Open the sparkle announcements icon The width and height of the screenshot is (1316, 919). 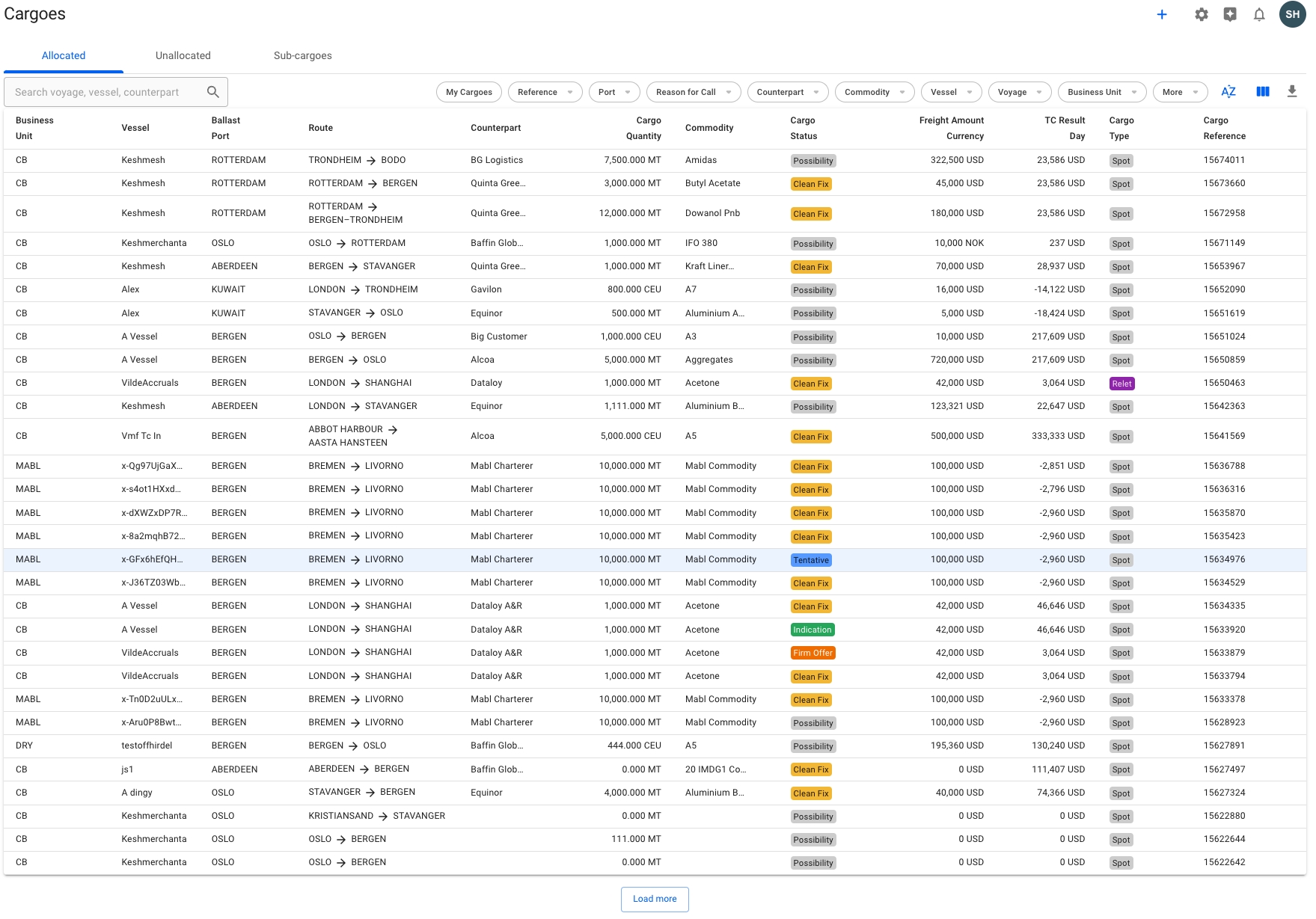tap(1230, 14)
